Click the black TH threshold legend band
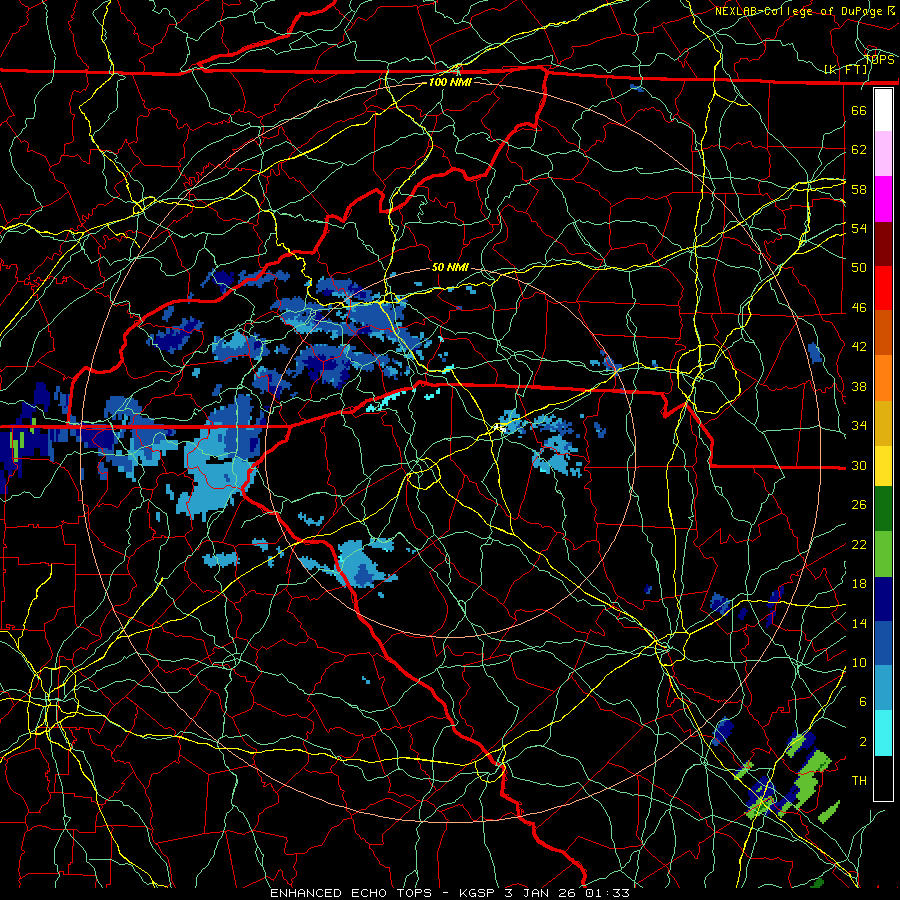 [x=883, y=778]
